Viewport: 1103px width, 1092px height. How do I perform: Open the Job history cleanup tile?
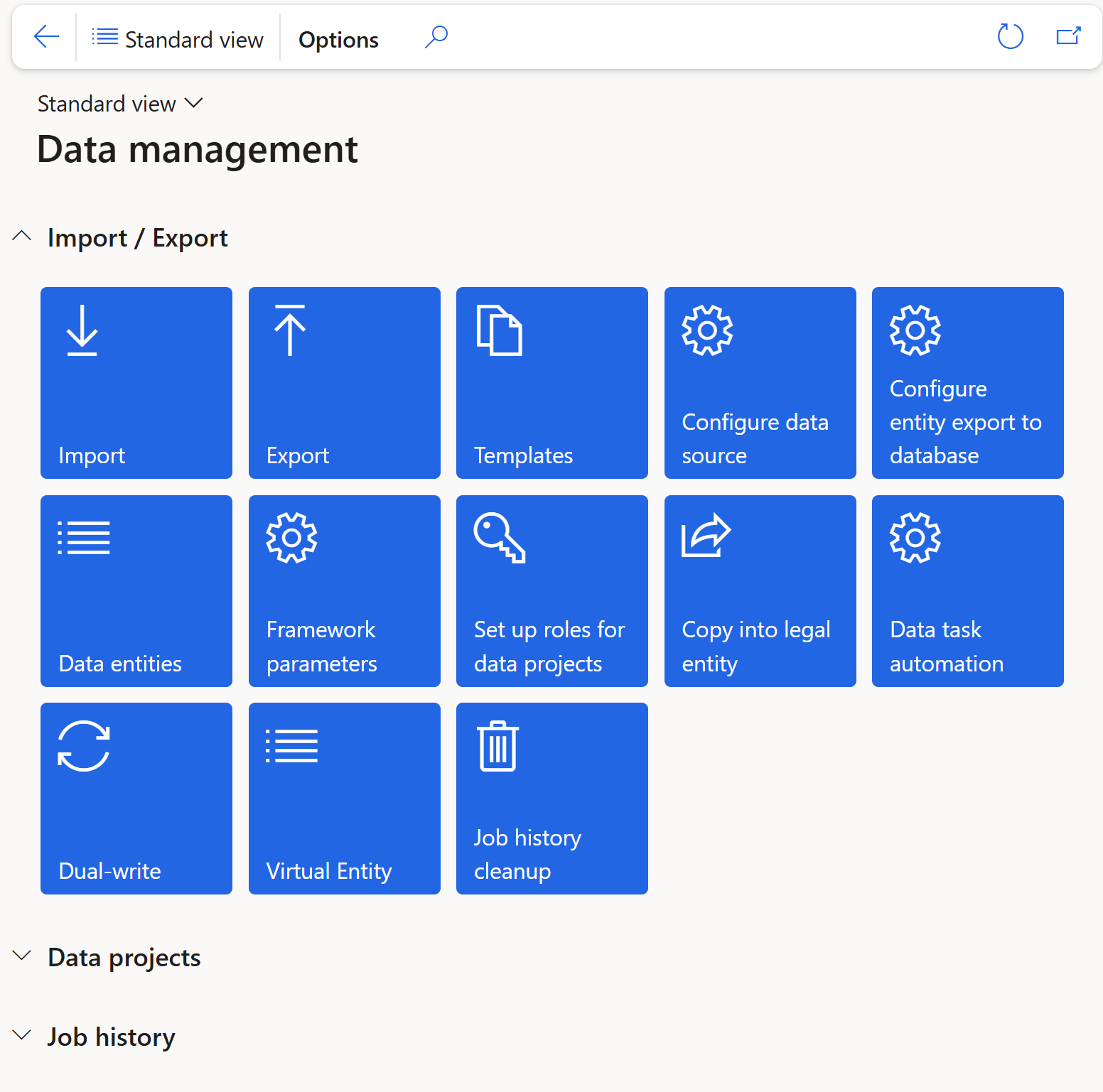(551, 798)
